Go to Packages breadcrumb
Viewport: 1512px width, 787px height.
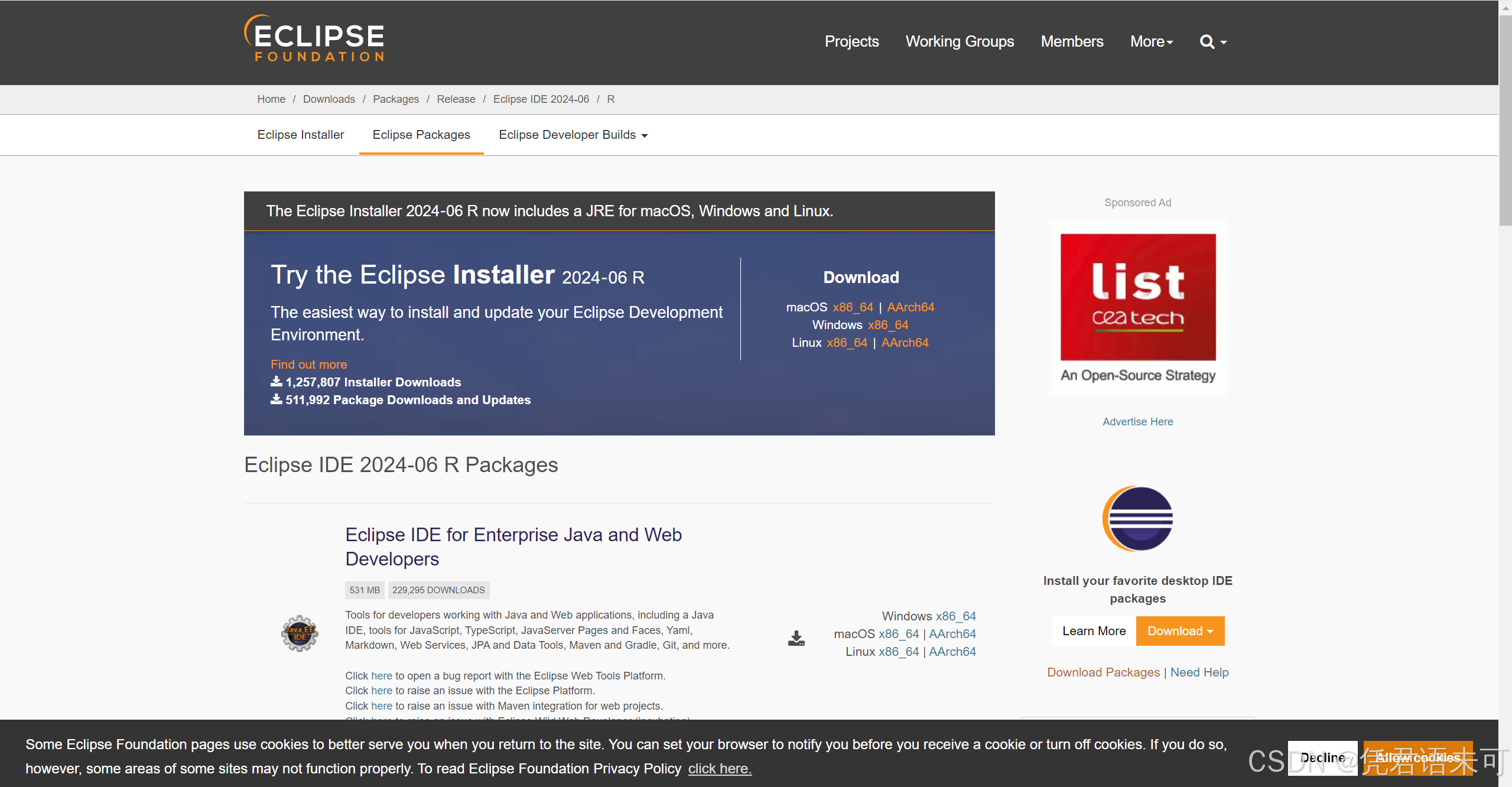click(x=396, y=99)
